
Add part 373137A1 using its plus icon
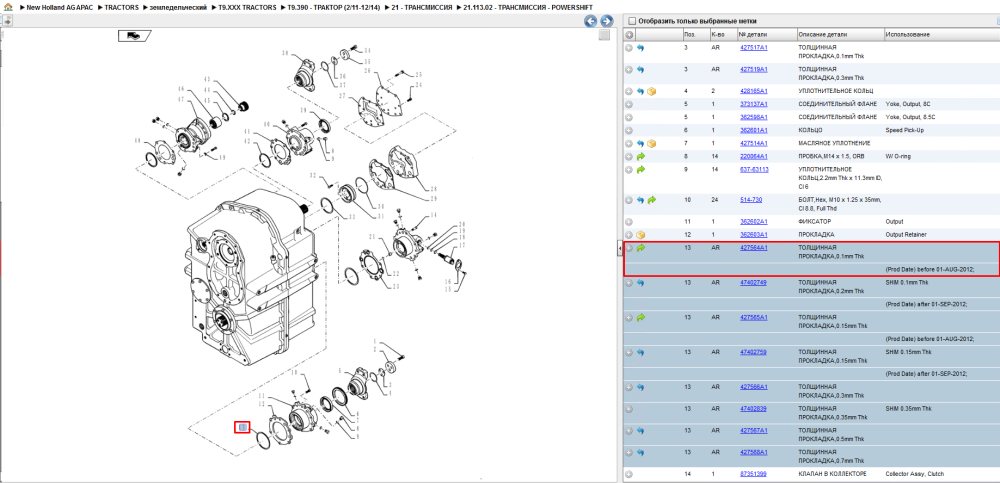tap(629, 104)
